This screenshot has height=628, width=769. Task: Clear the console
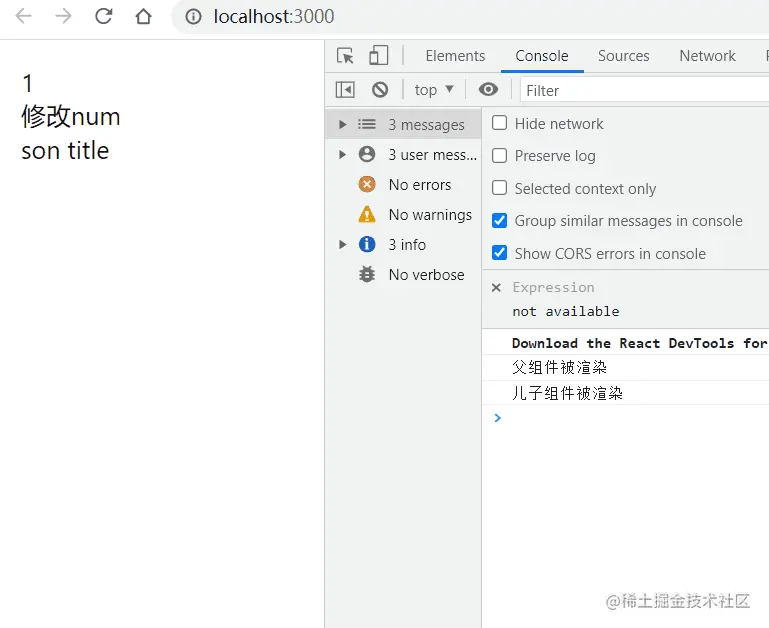(x=380, y=90)
